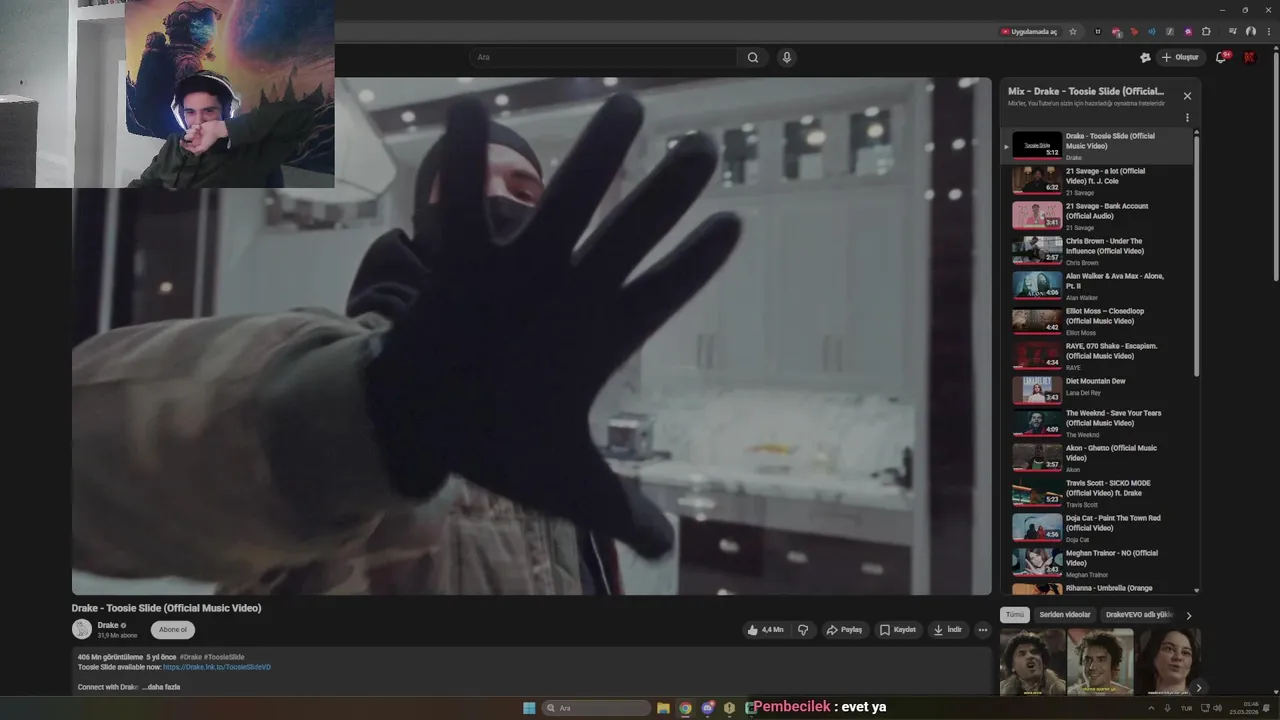Play 21 Savage - a lot from the Mix

(x=1097, y=181)
